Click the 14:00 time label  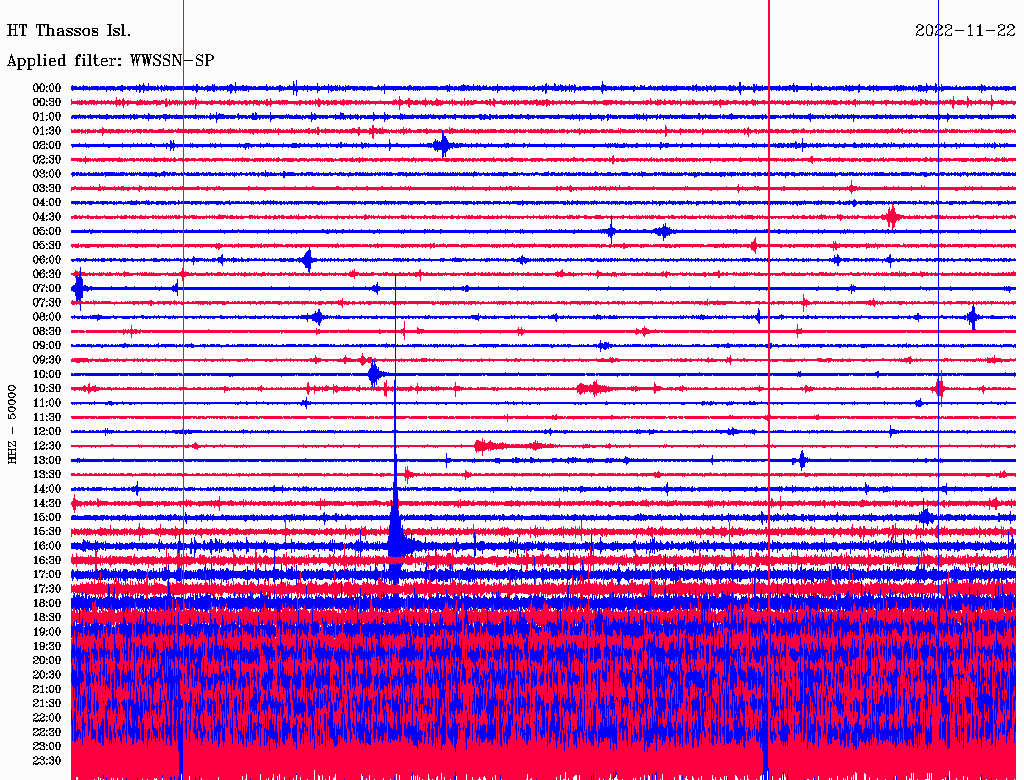click(x=47, y=489)
